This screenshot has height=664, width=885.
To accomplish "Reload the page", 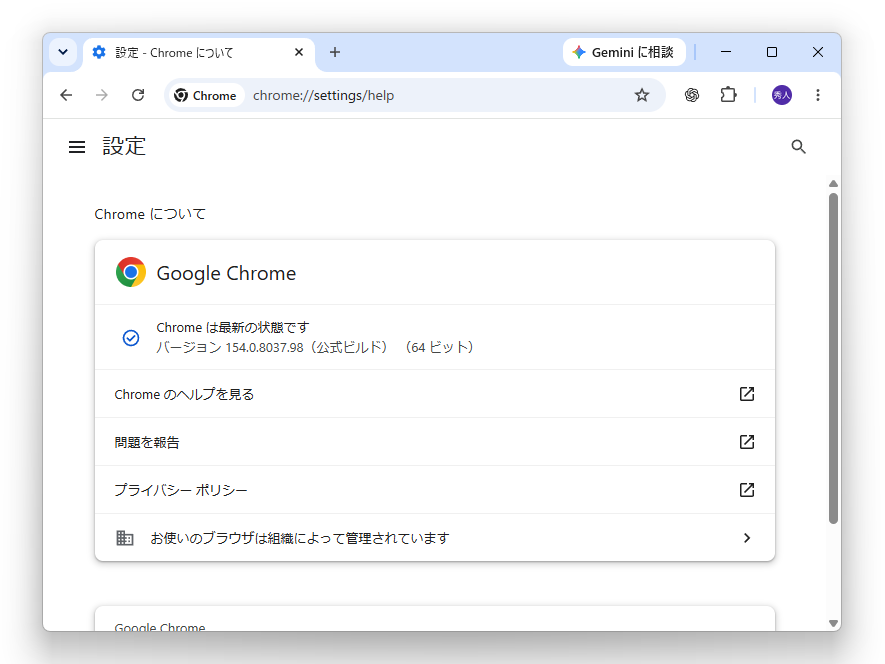I will [138, 95].
